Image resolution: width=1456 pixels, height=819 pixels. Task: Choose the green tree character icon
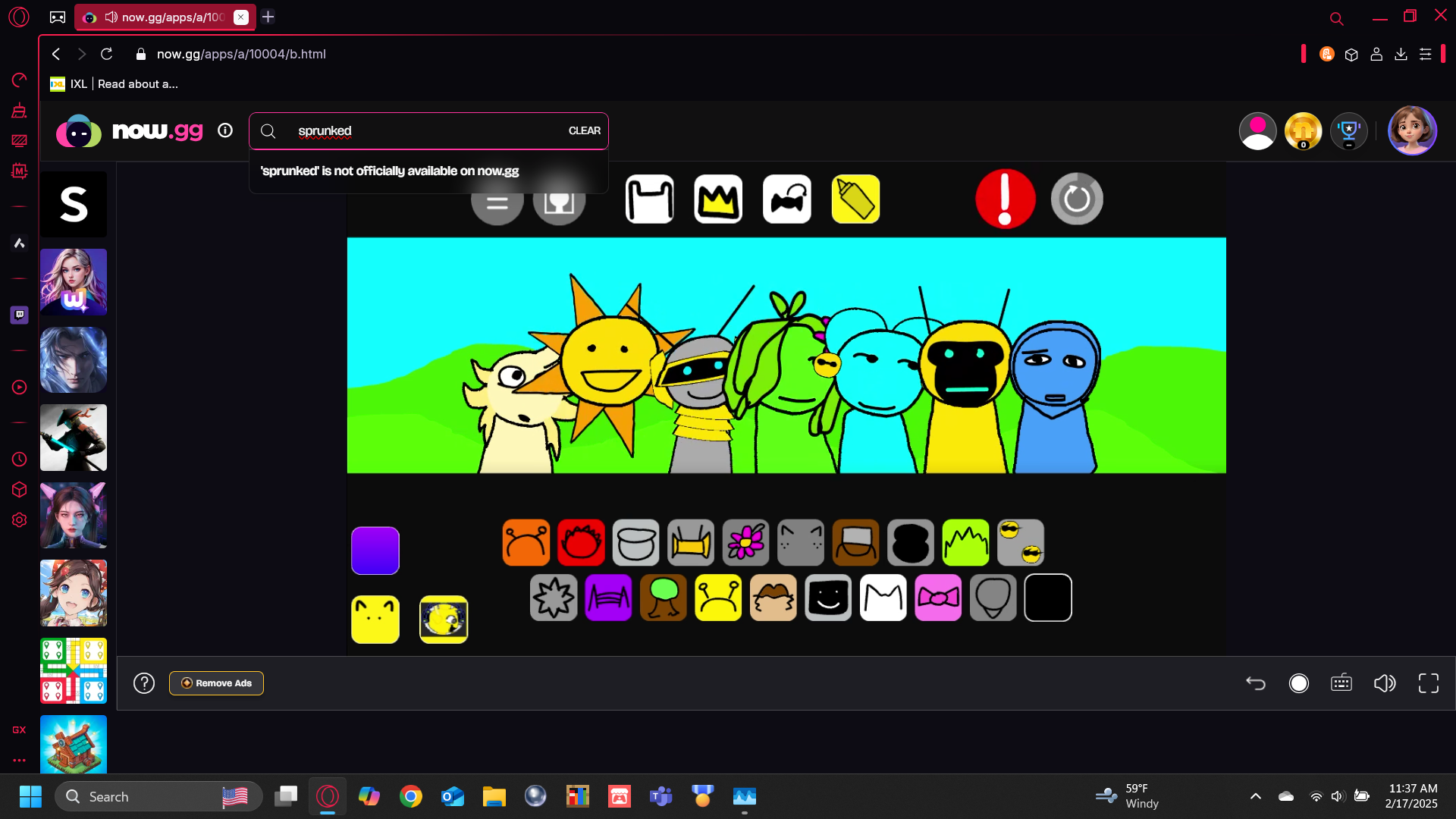[664, 598]
